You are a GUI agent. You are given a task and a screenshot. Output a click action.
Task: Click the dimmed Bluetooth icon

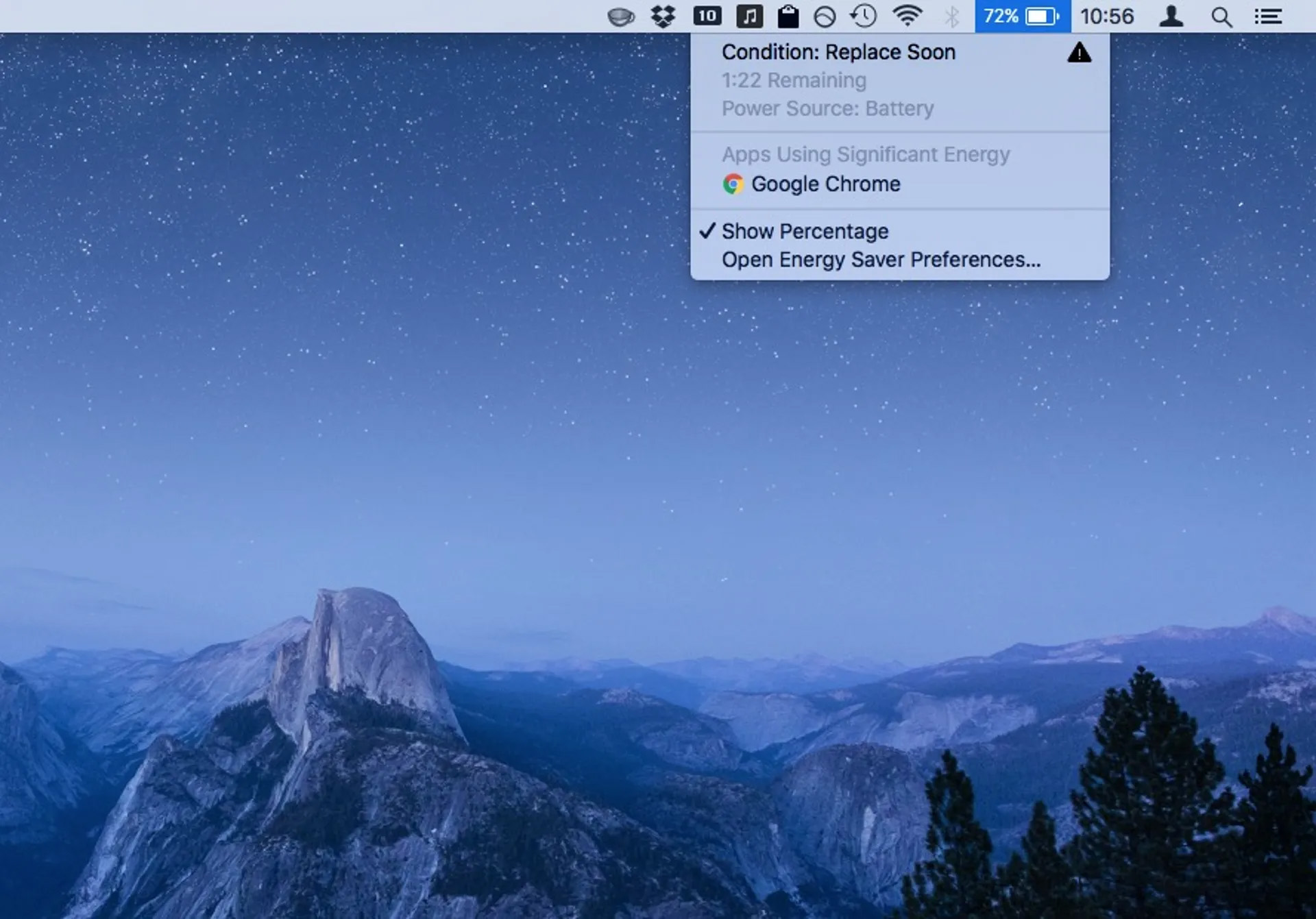[951, 16]
